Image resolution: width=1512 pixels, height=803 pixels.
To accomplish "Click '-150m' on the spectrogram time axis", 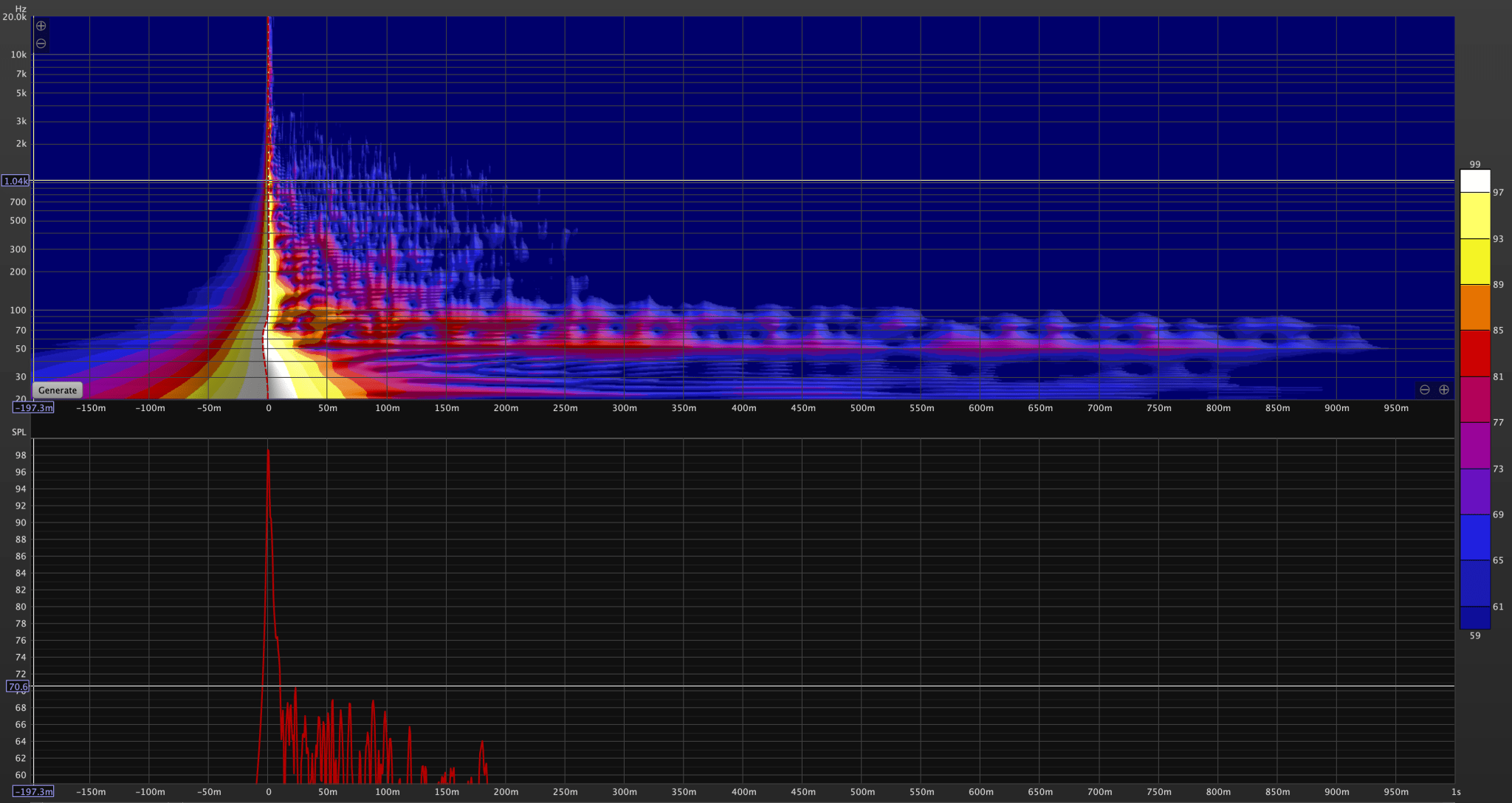I will coord(91,408).
